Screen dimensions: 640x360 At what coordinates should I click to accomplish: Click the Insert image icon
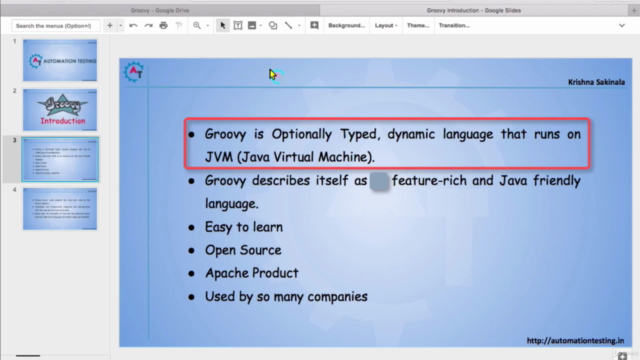click(252, 25)
